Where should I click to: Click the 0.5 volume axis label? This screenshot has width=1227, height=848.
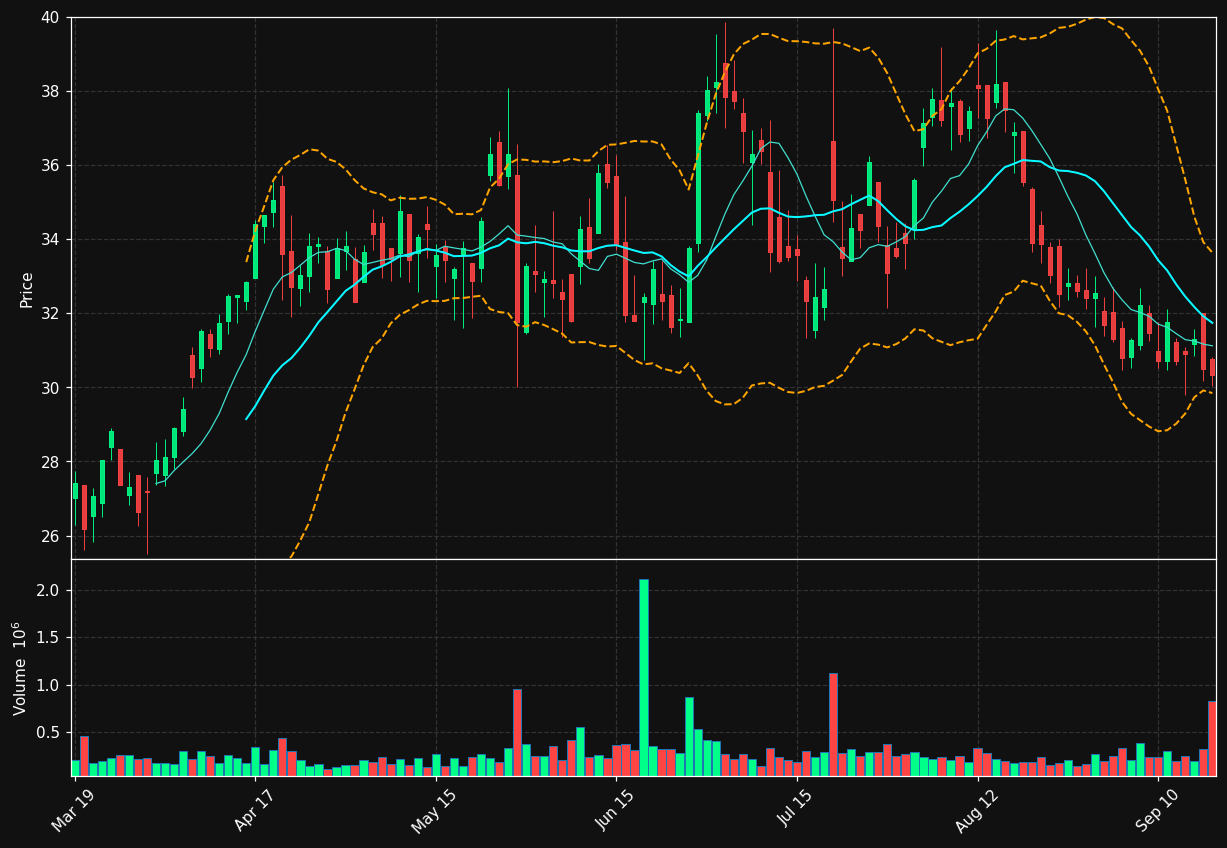coord(48,732)
